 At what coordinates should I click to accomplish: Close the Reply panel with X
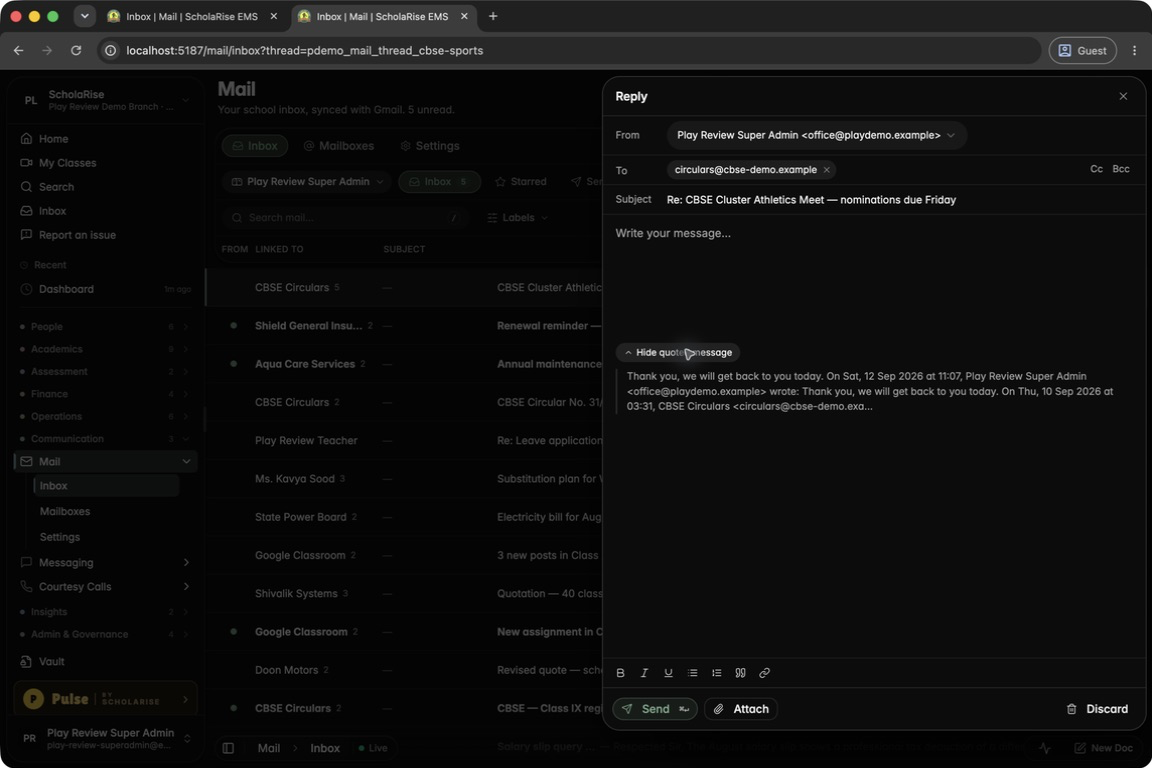coord(1123,96)
